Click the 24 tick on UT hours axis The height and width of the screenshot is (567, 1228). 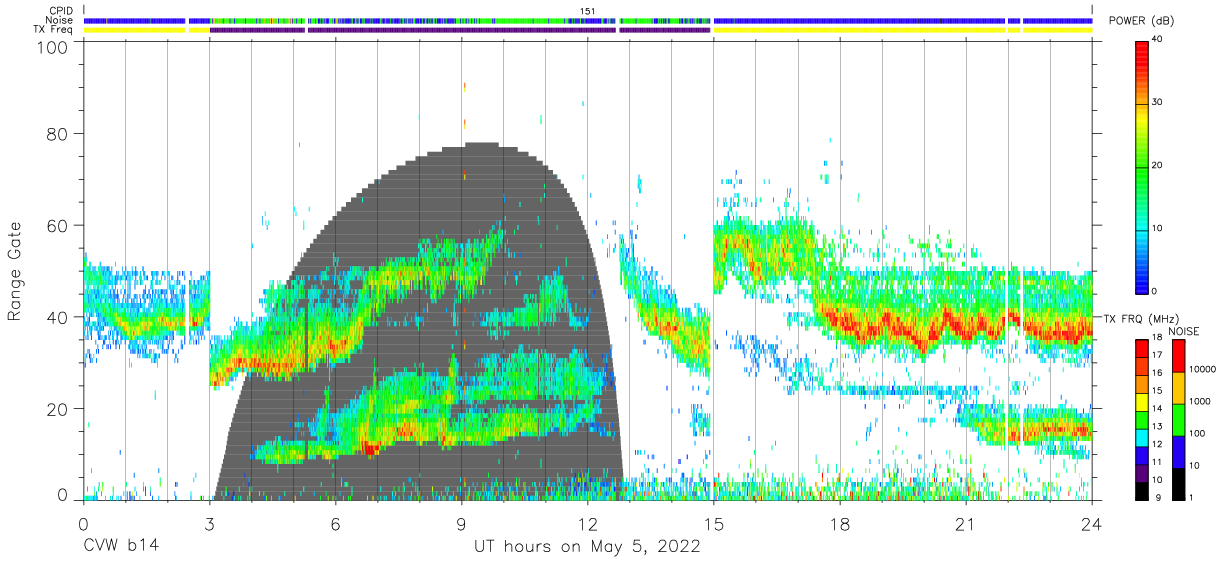point(1092,523)
